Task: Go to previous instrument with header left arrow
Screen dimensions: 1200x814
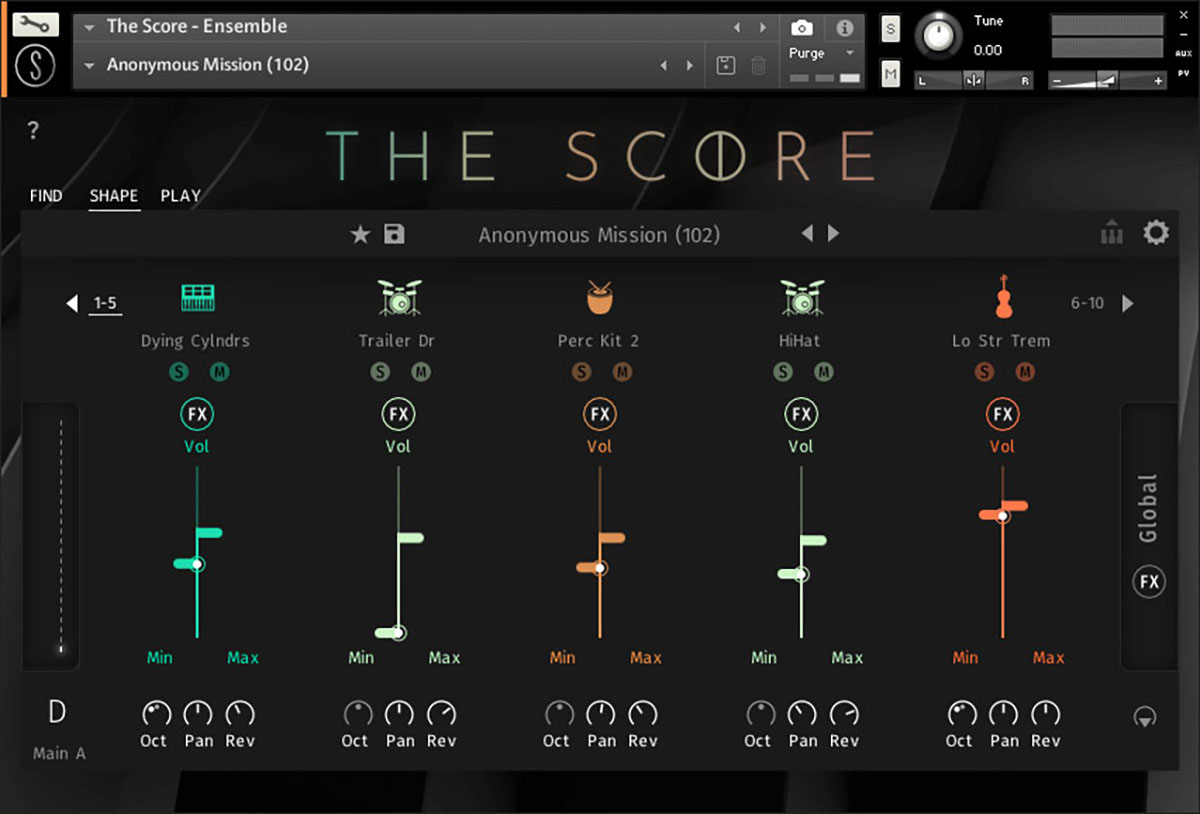Action: [x=738, y=28]
